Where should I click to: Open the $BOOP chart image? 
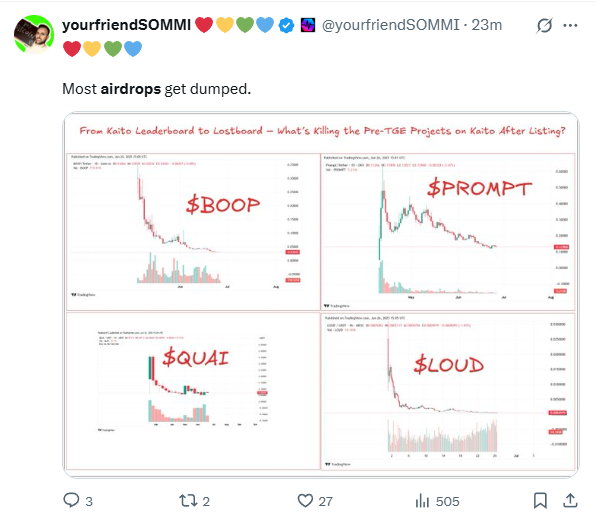193,231
